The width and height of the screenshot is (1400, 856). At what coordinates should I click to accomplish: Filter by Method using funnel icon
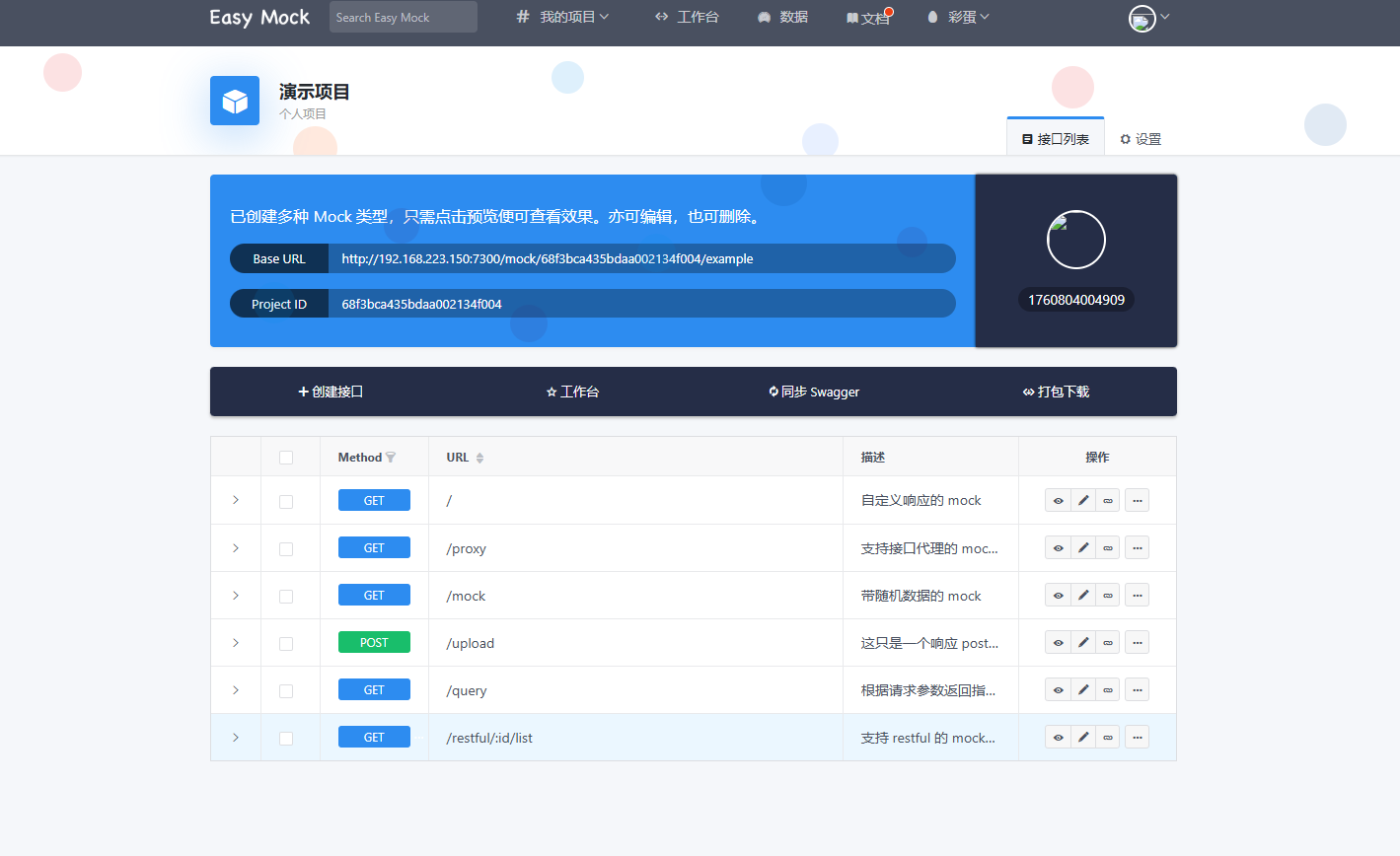coord(391,458)
